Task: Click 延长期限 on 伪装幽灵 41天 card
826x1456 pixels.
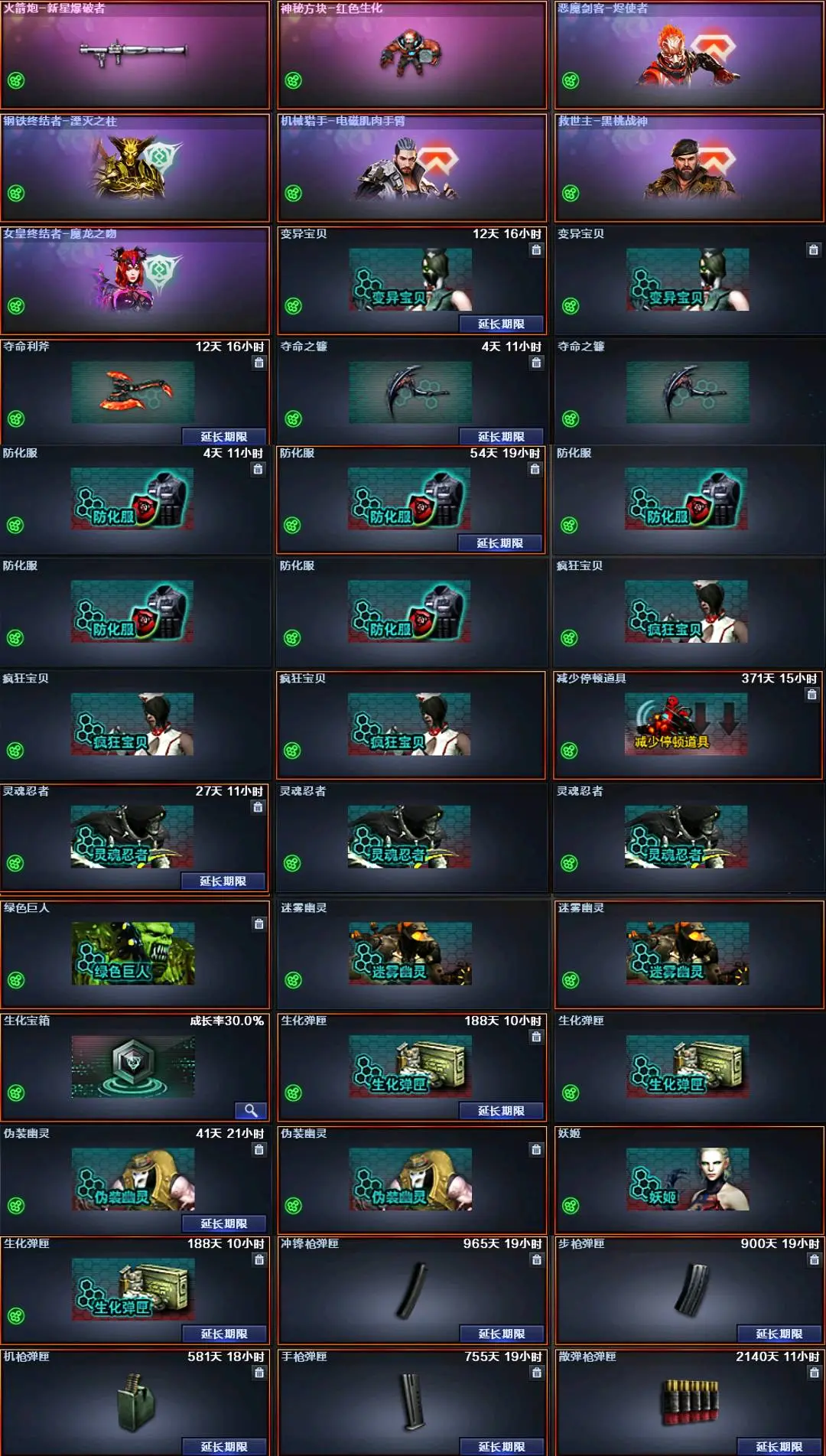Action: [224, 1223]
